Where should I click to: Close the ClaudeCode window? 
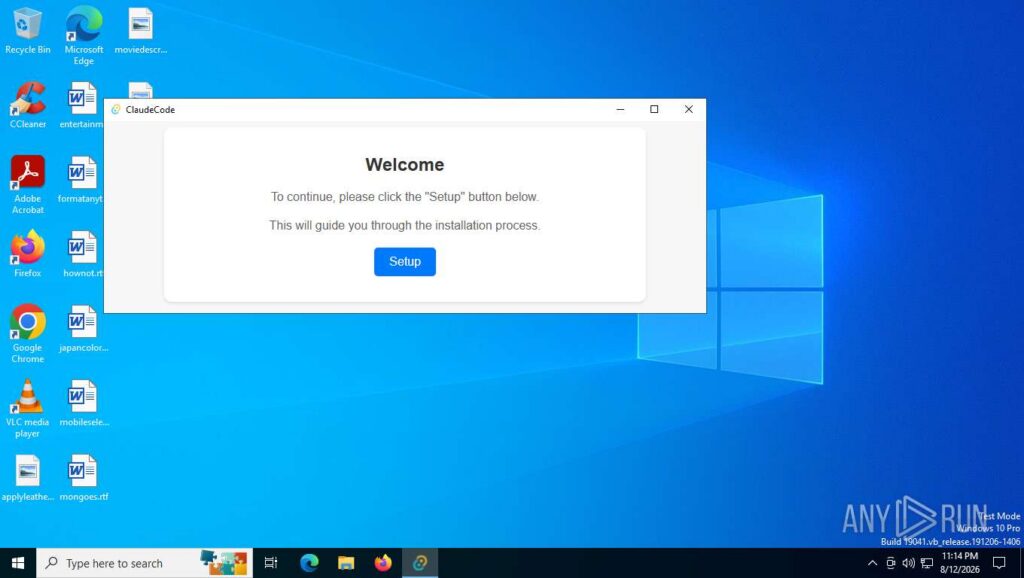click(688, 110)
